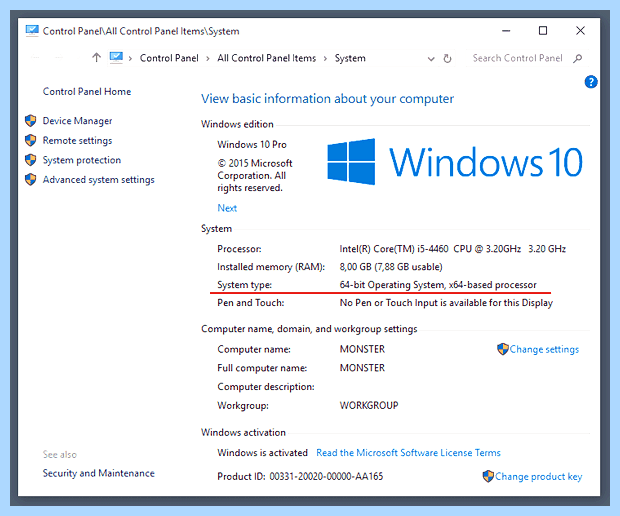Click the shield icon beside Change settings

(x=503, y=349)
